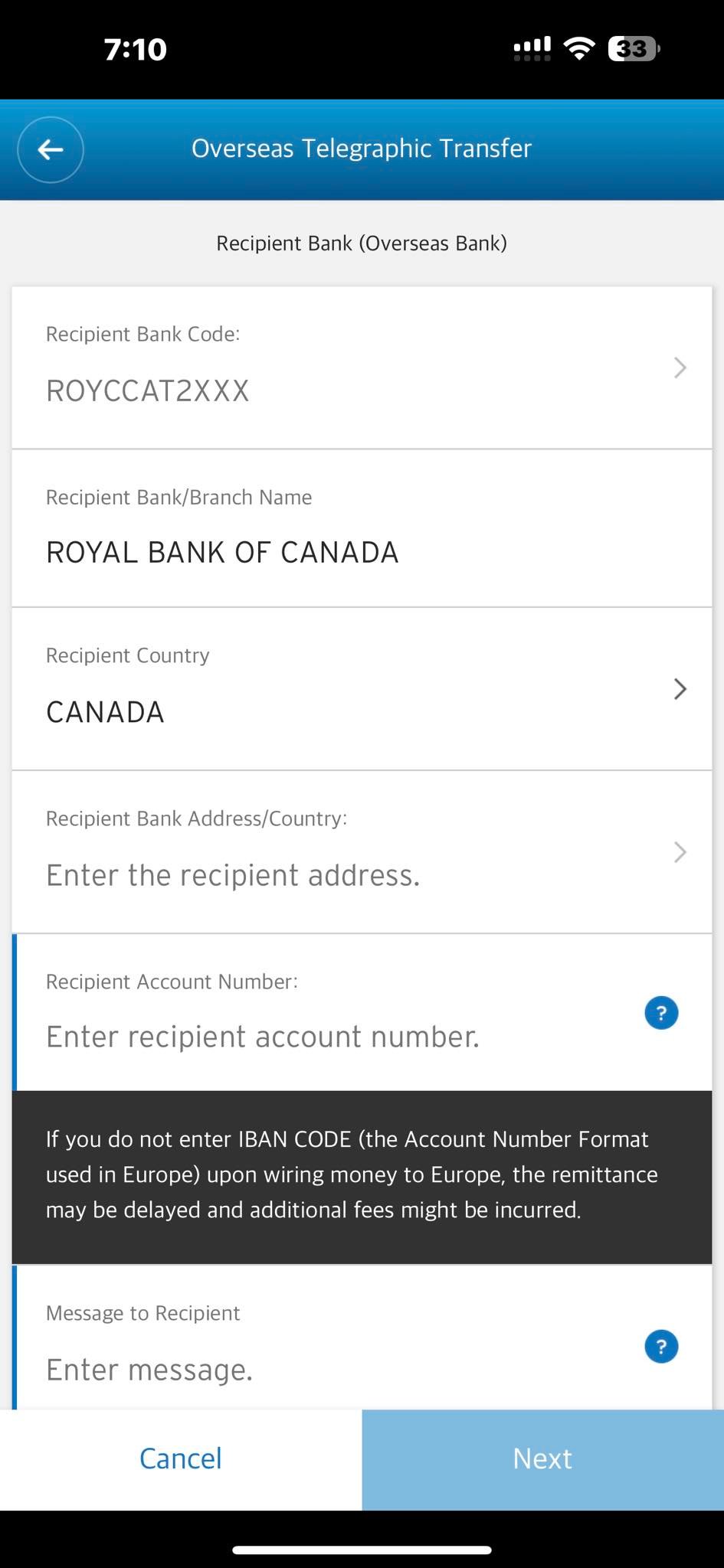
Task: Select the ROYCCAT2XXX bank code value
Action: tap(148, 390)
